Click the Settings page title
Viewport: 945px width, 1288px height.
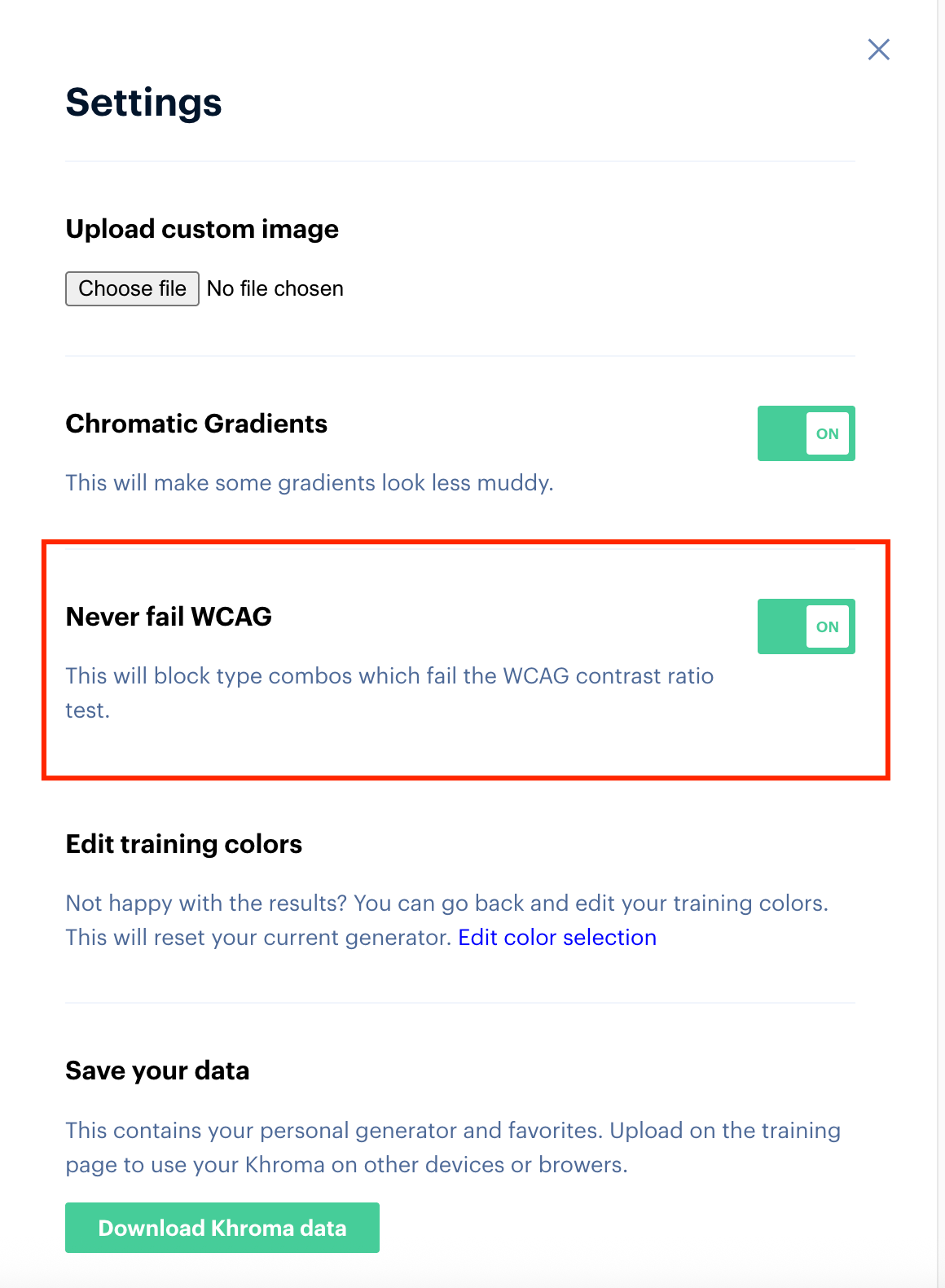(x=143, y=102)
